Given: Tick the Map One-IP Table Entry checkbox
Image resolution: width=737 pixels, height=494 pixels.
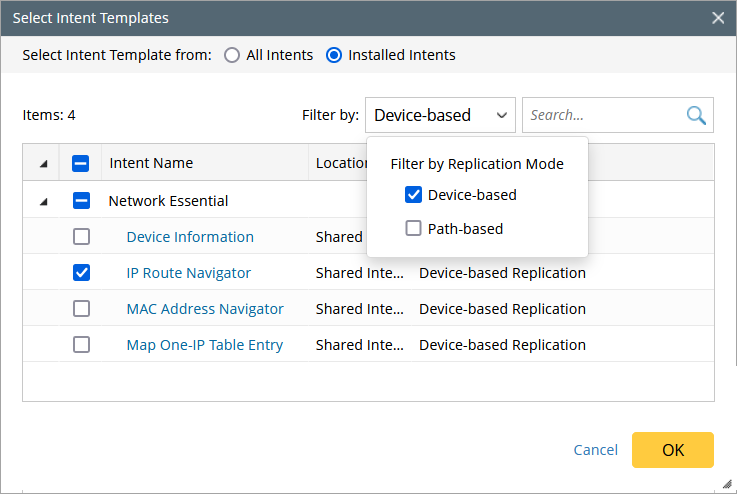Looking at the screenshot, I should tap(82, 345).
